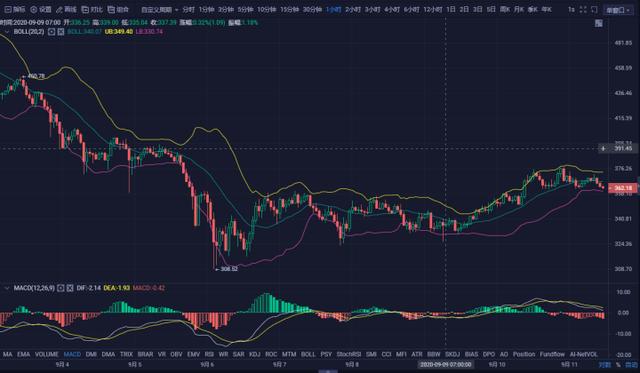Viewport: 640px width, 373px height.
Task: Collapse the MACD indicator panel
Action: [x=7, y=288]
